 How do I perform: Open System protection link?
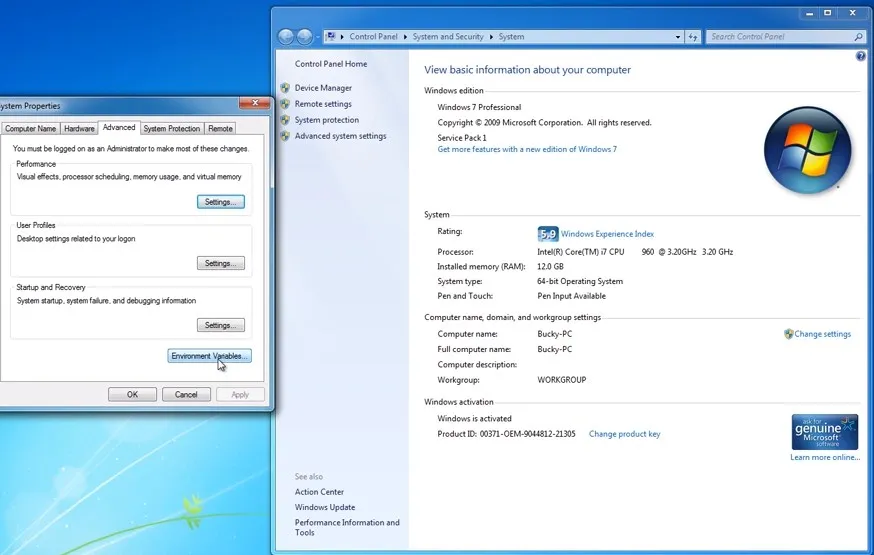pos(327,120)
